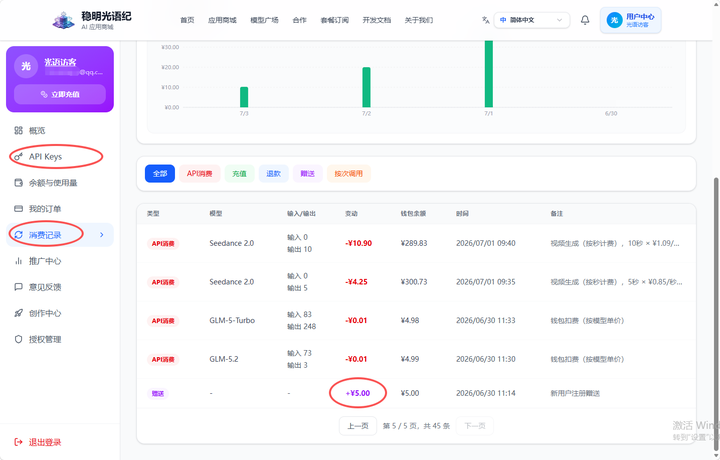
Task: Filter records by 退款
Action: 274,174
